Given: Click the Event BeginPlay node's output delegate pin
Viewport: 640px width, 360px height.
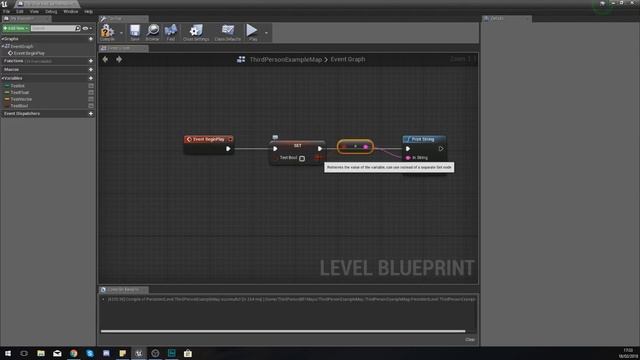Looking at the screenshot, I should (x=231, y=139).
